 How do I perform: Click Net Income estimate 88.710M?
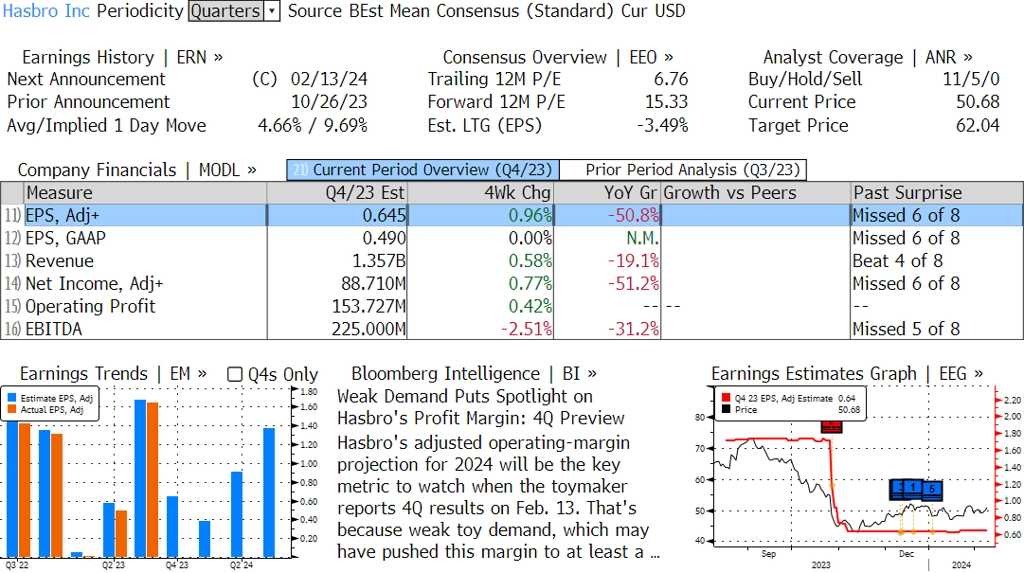click(374, 284)
